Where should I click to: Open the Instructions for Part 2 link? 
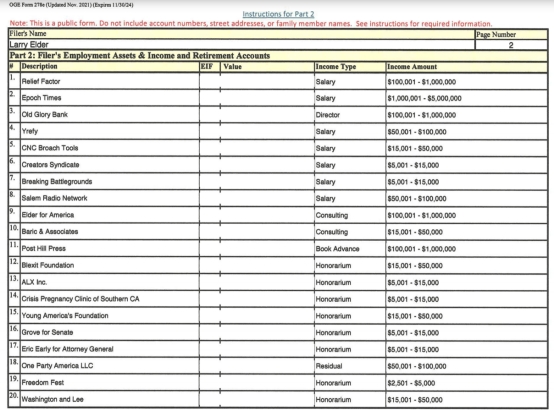278,14
